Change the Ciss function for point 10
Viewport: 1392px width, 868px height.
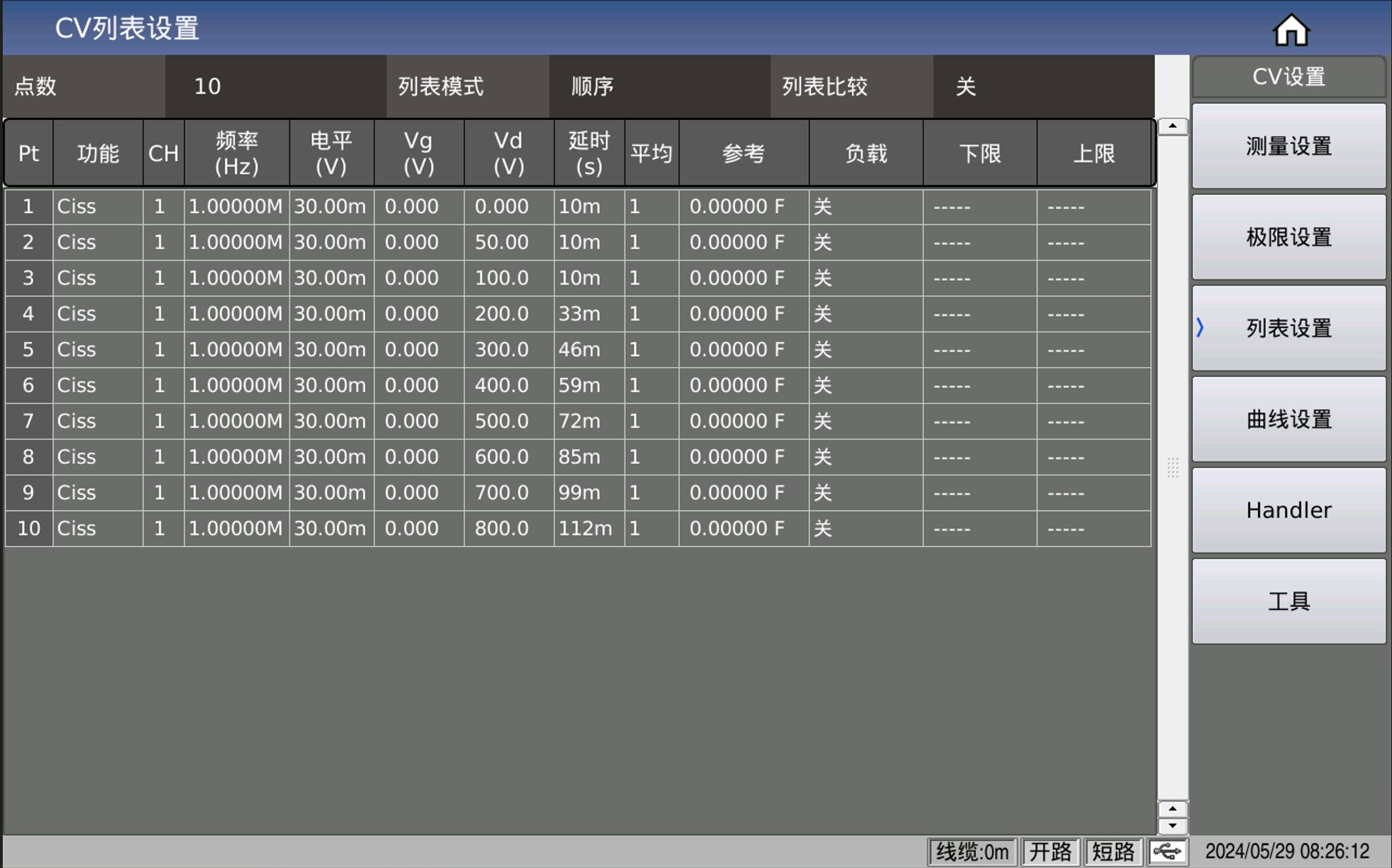tap(98, 529)
